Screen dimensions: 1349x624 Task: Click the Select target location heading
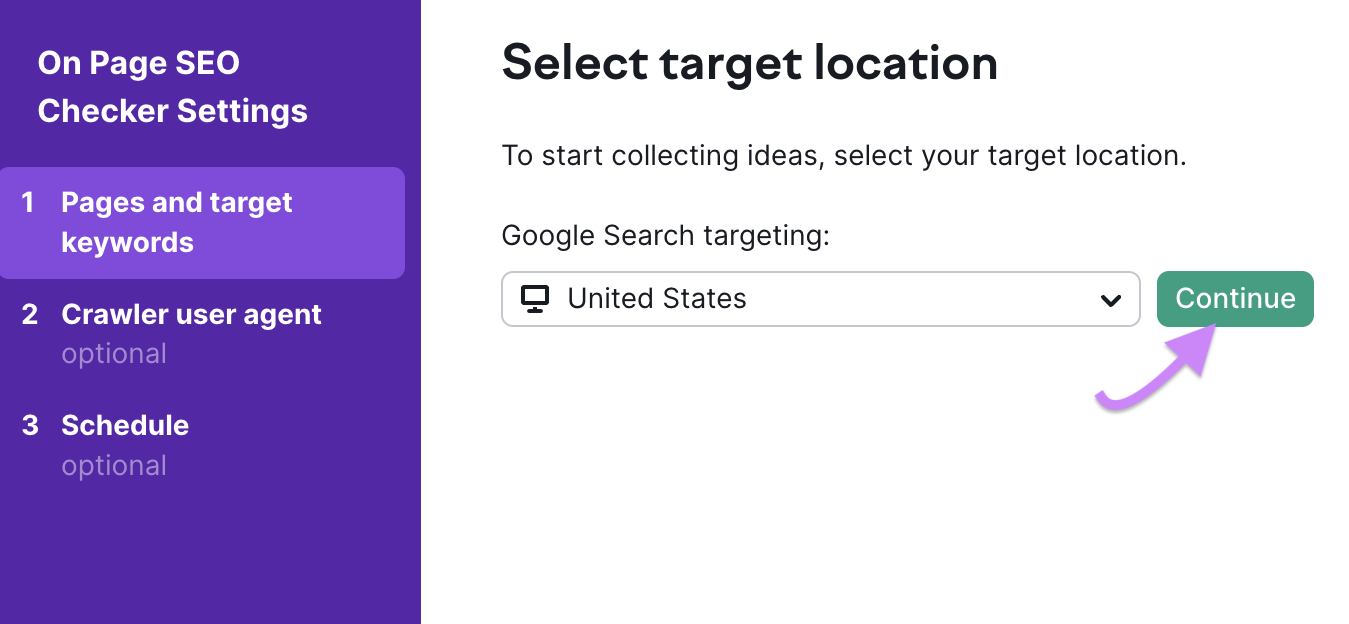[749, 63]
